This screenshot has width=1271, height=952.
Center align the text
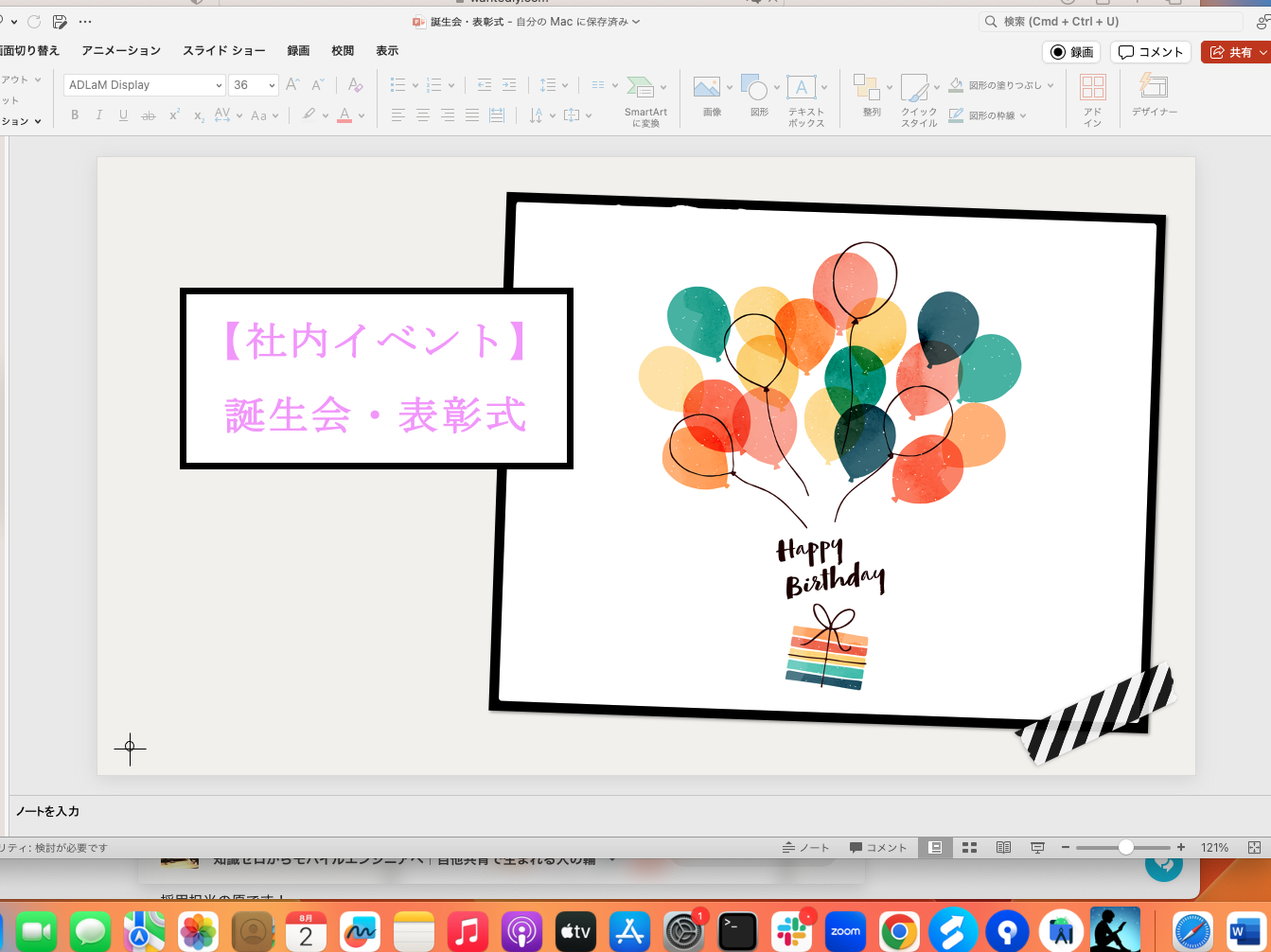[423, 115]
